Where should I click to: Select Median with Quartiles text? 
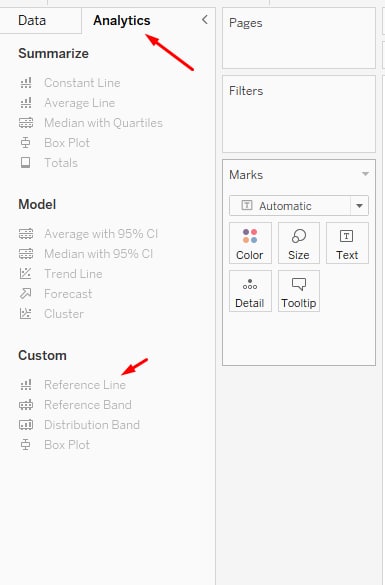[x=103, y=123]
